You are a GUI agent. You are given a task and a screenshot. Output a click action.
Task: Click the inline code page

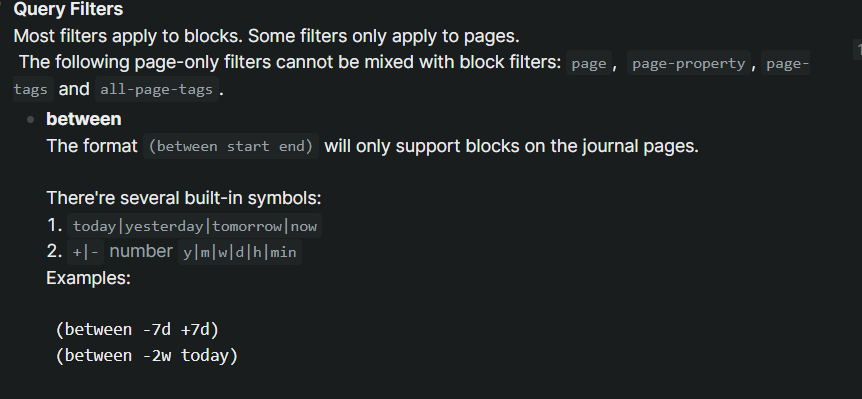(x=589, y=63)
